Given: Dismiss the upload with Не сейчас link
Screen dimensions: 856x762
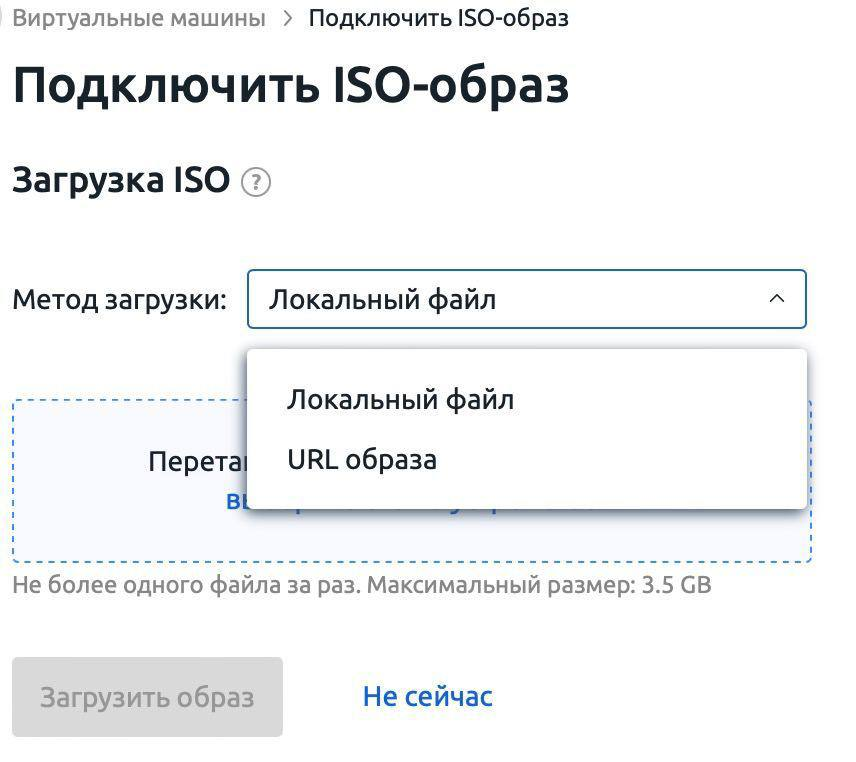Looking at the screenshot, I should tap(425, 696).
